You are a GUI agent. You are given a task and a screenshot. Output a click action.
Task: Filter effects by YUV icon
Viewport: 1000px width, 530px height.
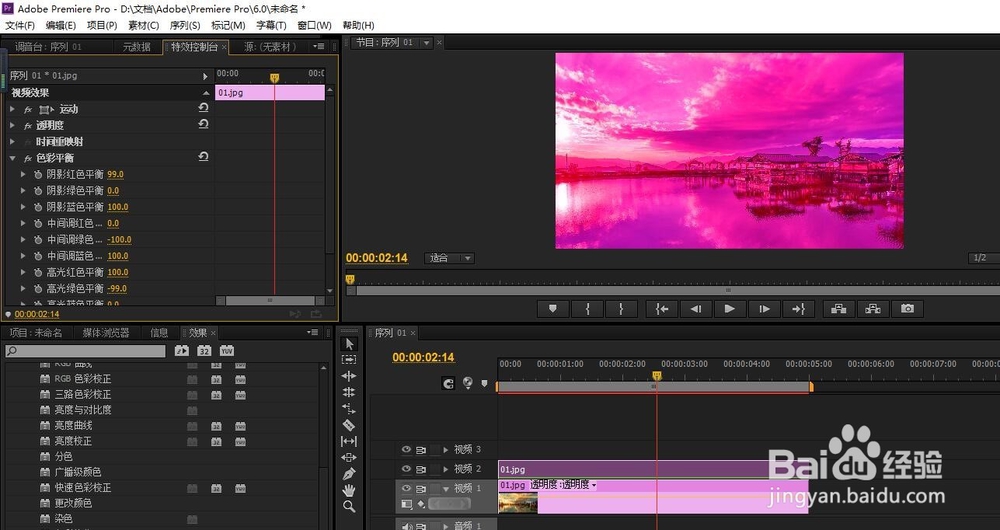pyautogui.click(x=227, y=350)
